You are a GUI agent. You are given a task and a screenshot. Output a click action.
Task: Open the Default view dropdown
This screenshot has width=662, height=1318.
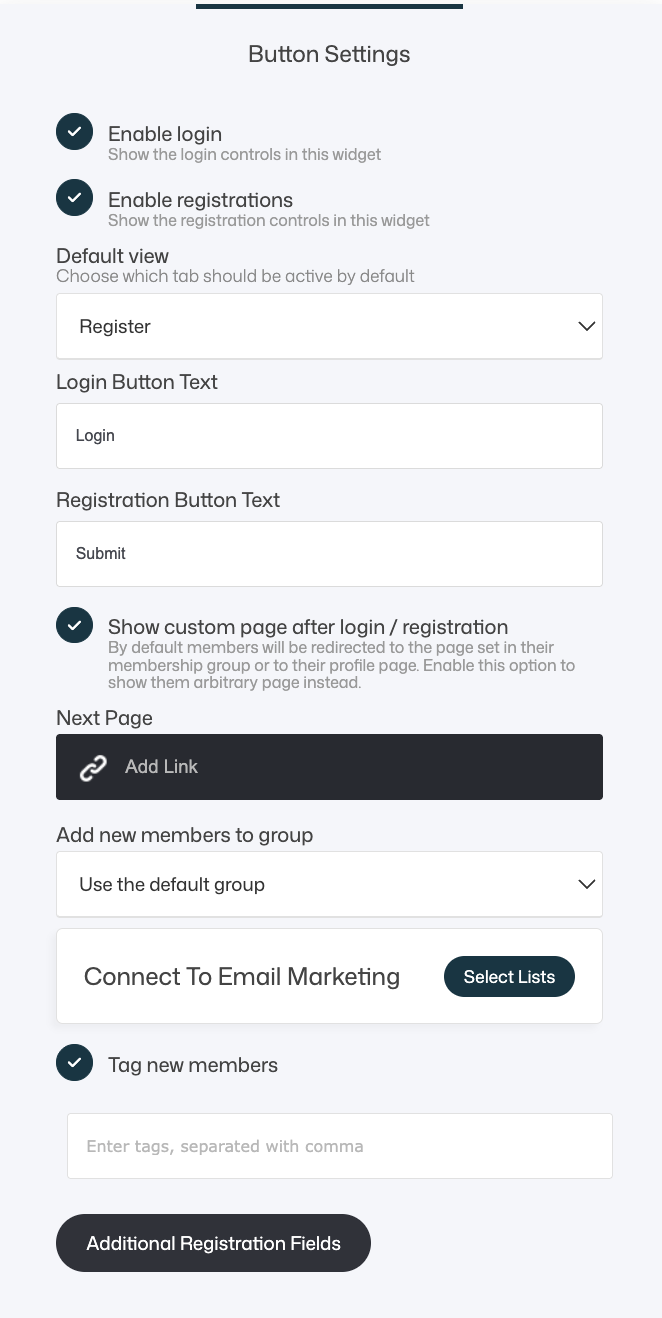click(x=329, y=326)
